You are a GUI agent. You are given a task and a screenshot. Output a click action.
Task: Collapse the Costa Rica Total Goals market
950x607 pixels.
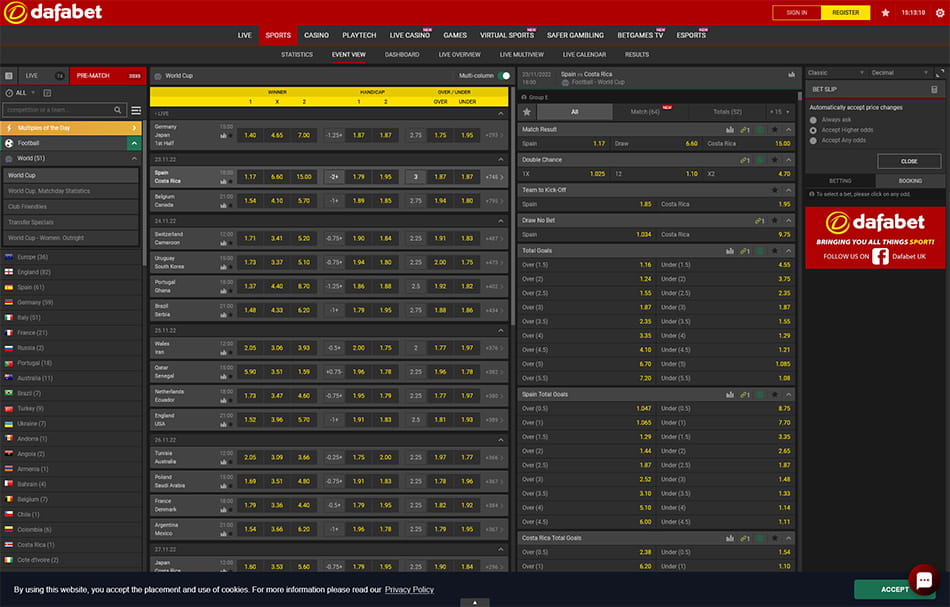pos(788,538)
